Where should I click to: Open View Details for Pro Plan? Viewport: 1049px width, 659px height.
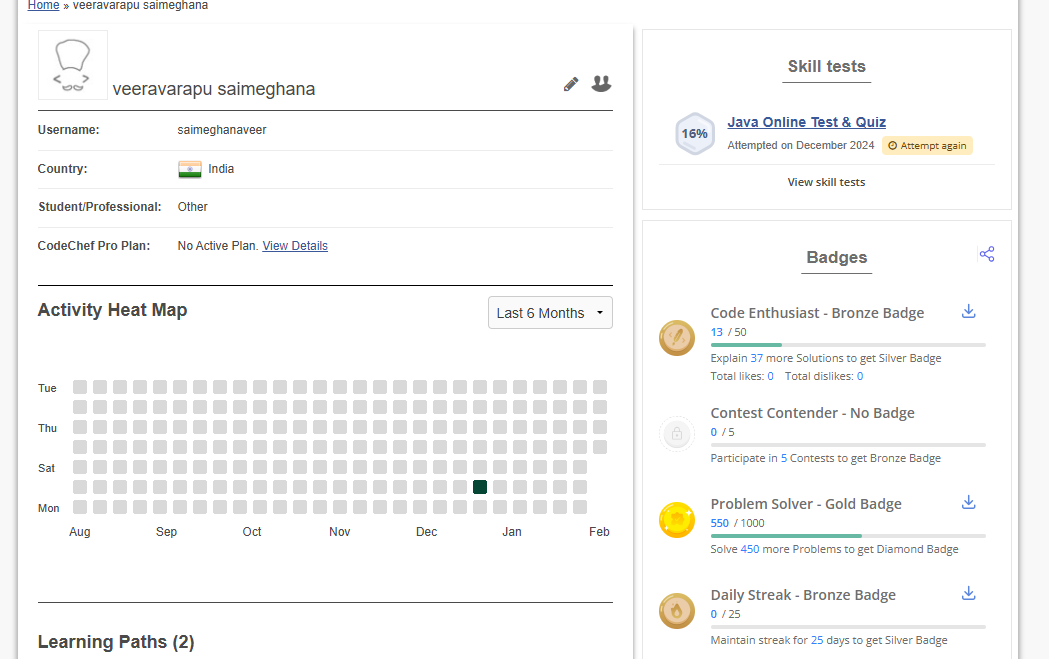pos(295,246)
